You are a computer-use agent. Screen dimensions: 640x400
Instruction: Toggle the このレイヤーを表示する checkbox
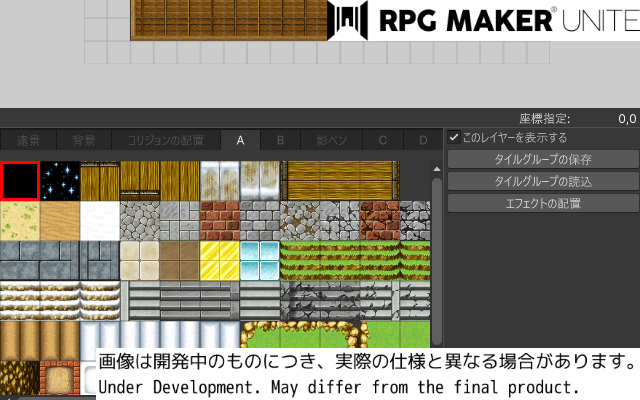pos(454,138)
